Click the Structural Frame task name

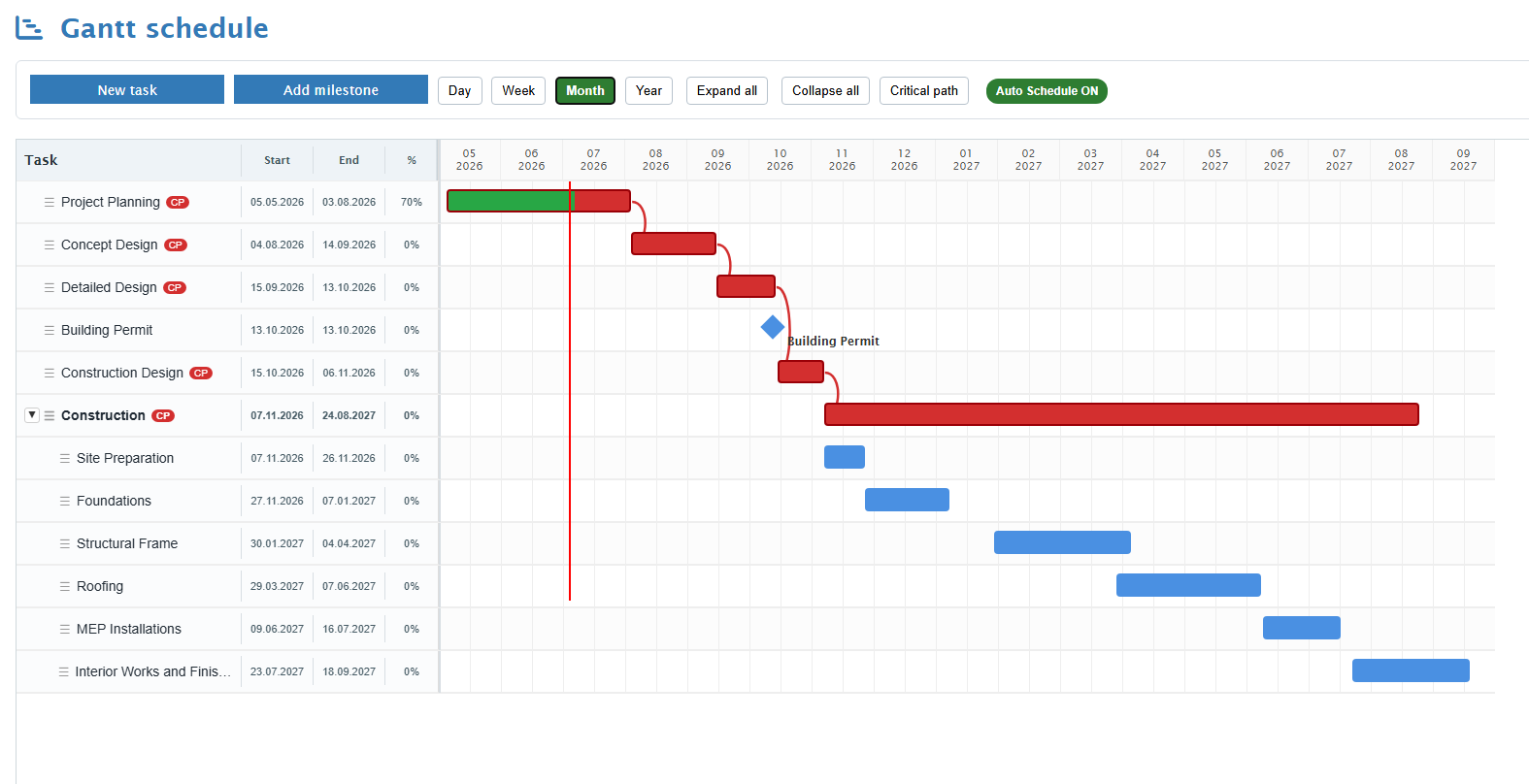[127, 543]
